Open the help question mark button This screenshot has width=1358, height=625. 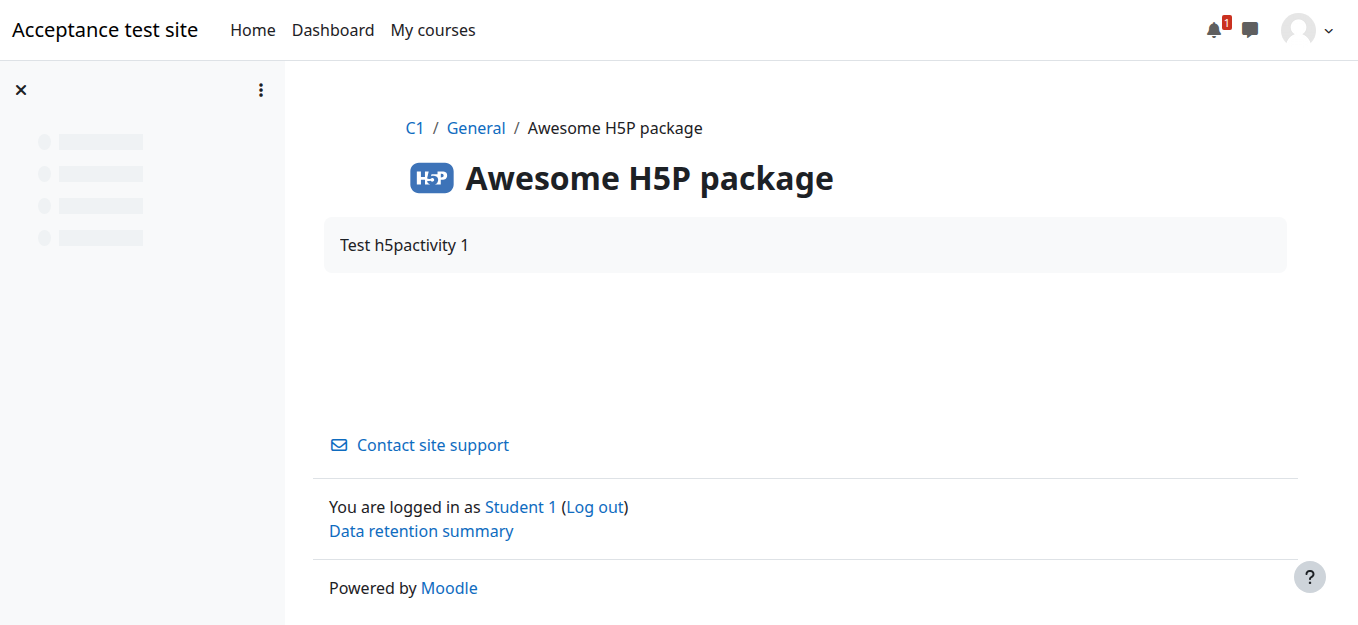[x=1309, y=577]
